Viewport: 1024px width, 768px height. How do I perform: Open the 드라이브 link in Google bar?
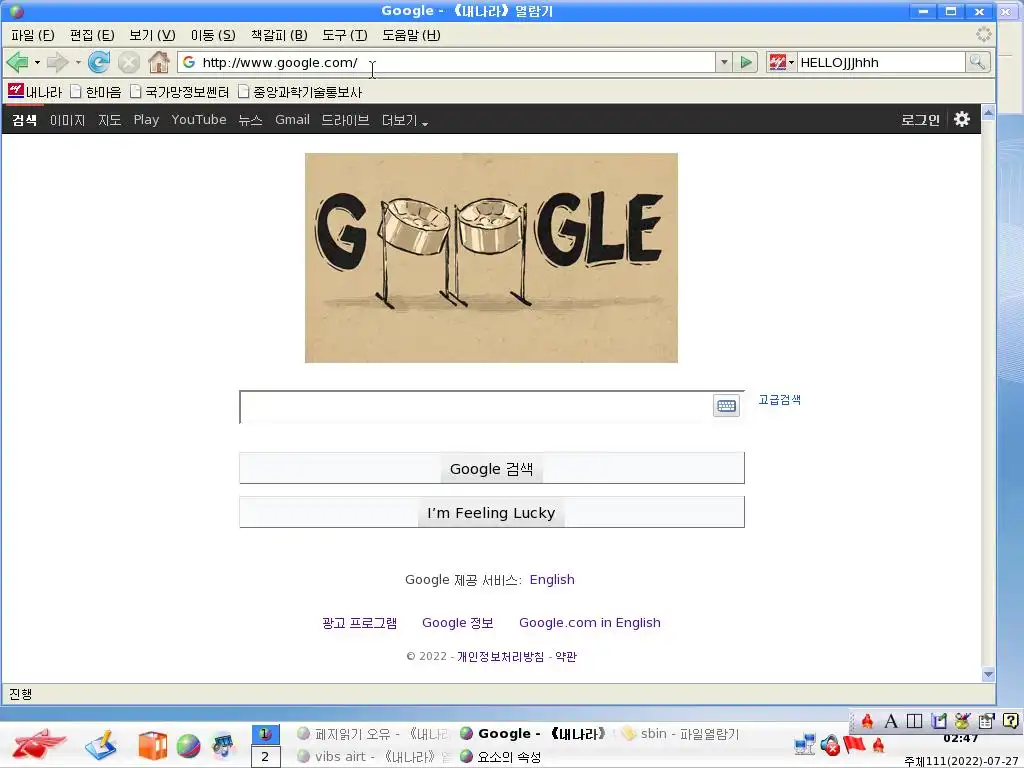(x=345, y=120)
